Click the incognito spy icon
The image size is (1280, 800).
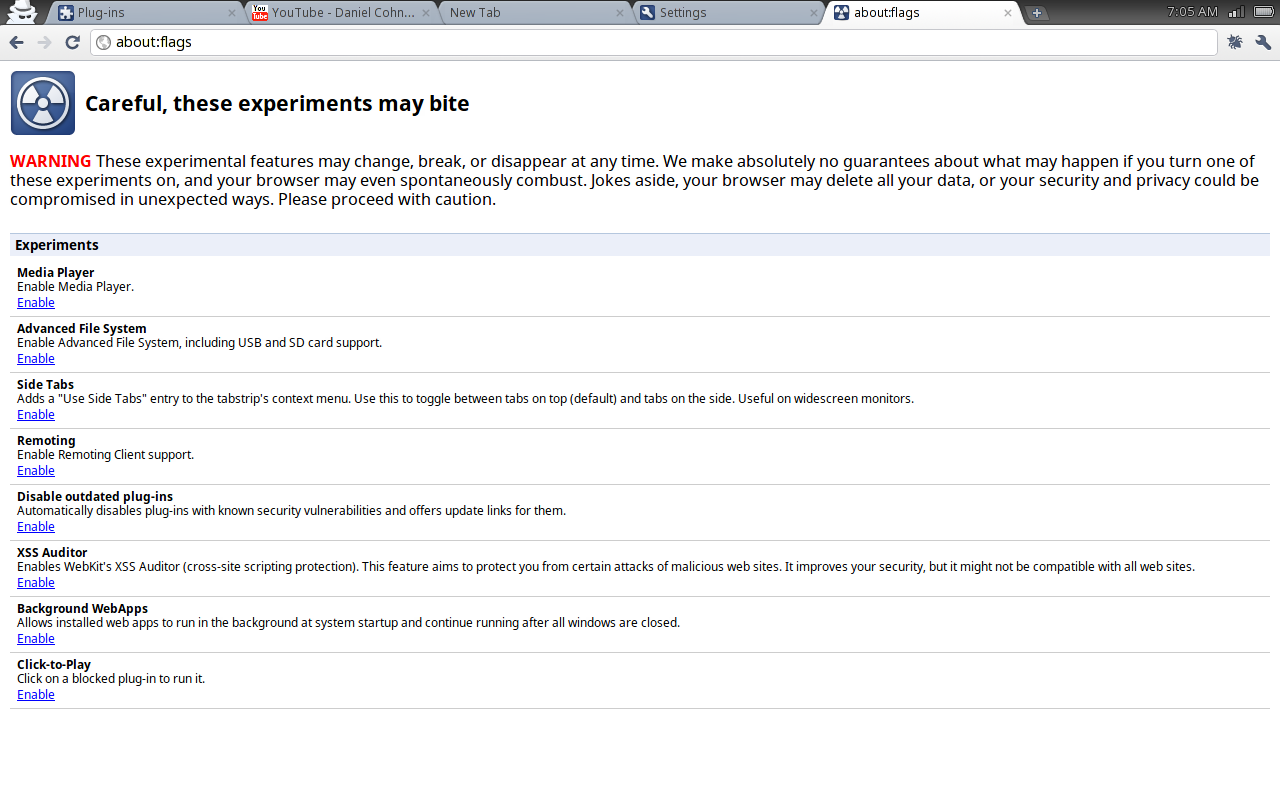click(21, 13)
